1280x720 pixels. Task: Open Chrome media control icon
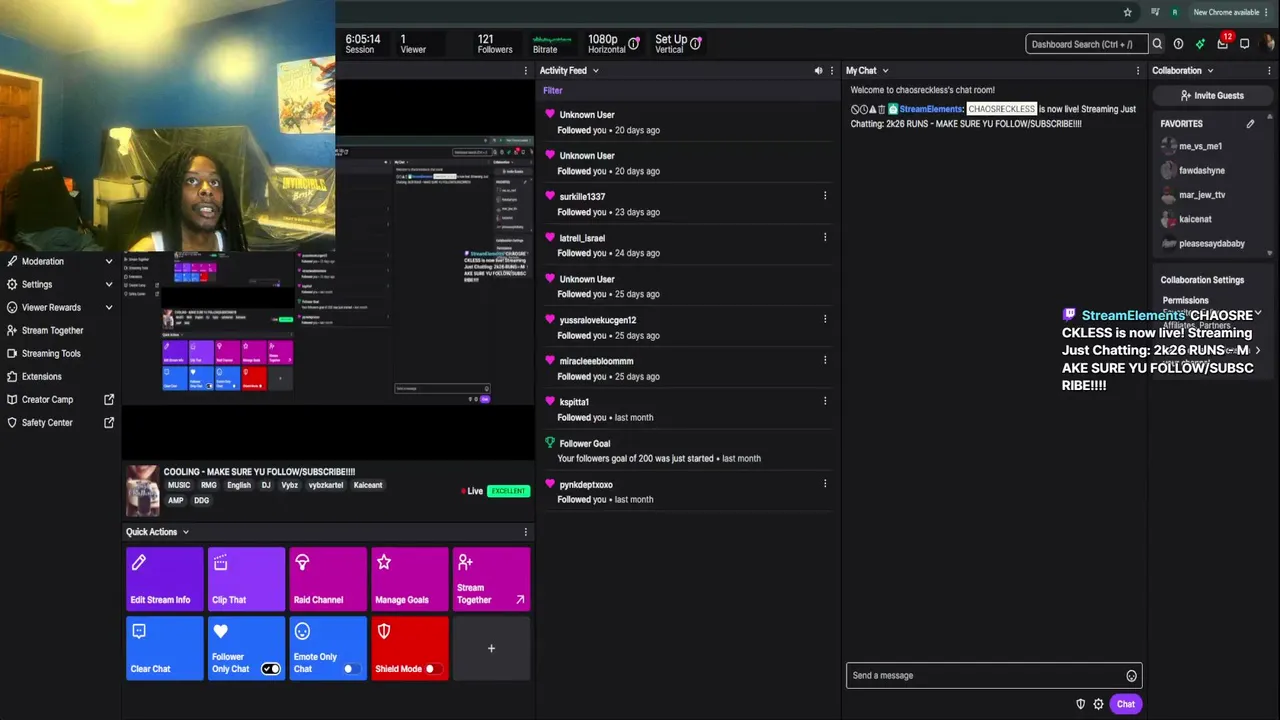pos(1155,12)
